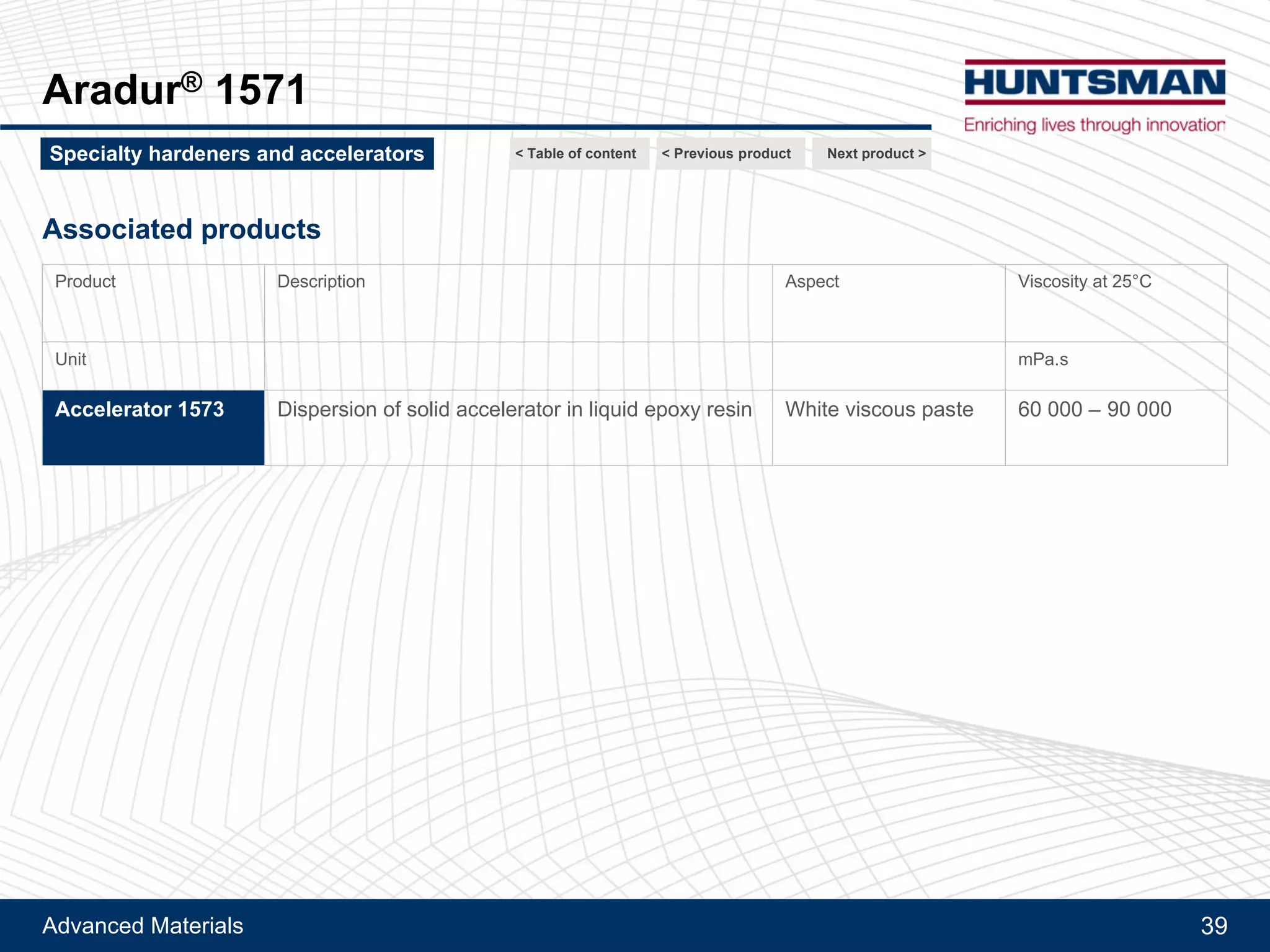
Task: Click the Unit row label
Action: [x=71, y=359]
